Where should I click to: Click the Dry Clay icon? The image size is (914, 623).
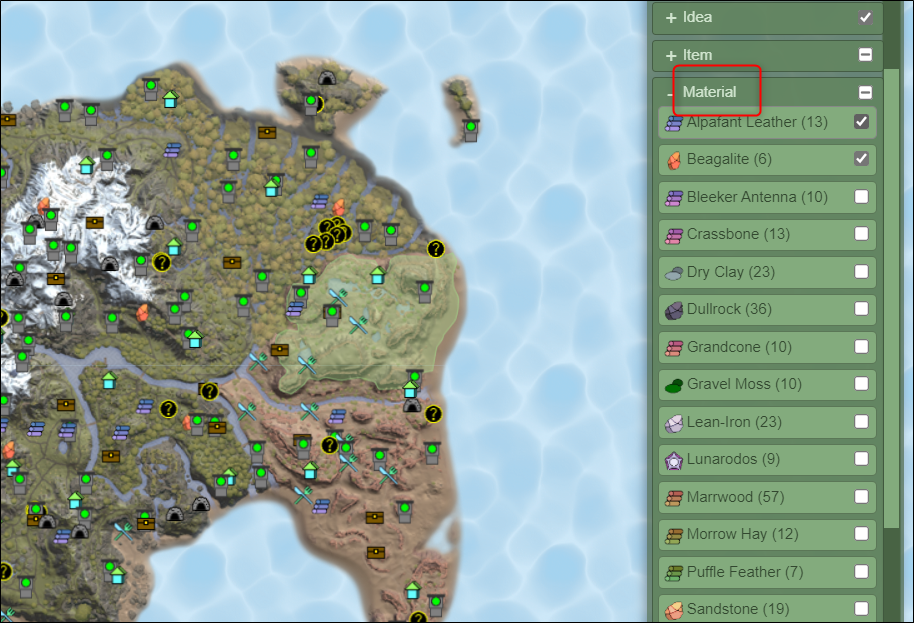pos(674,273)
